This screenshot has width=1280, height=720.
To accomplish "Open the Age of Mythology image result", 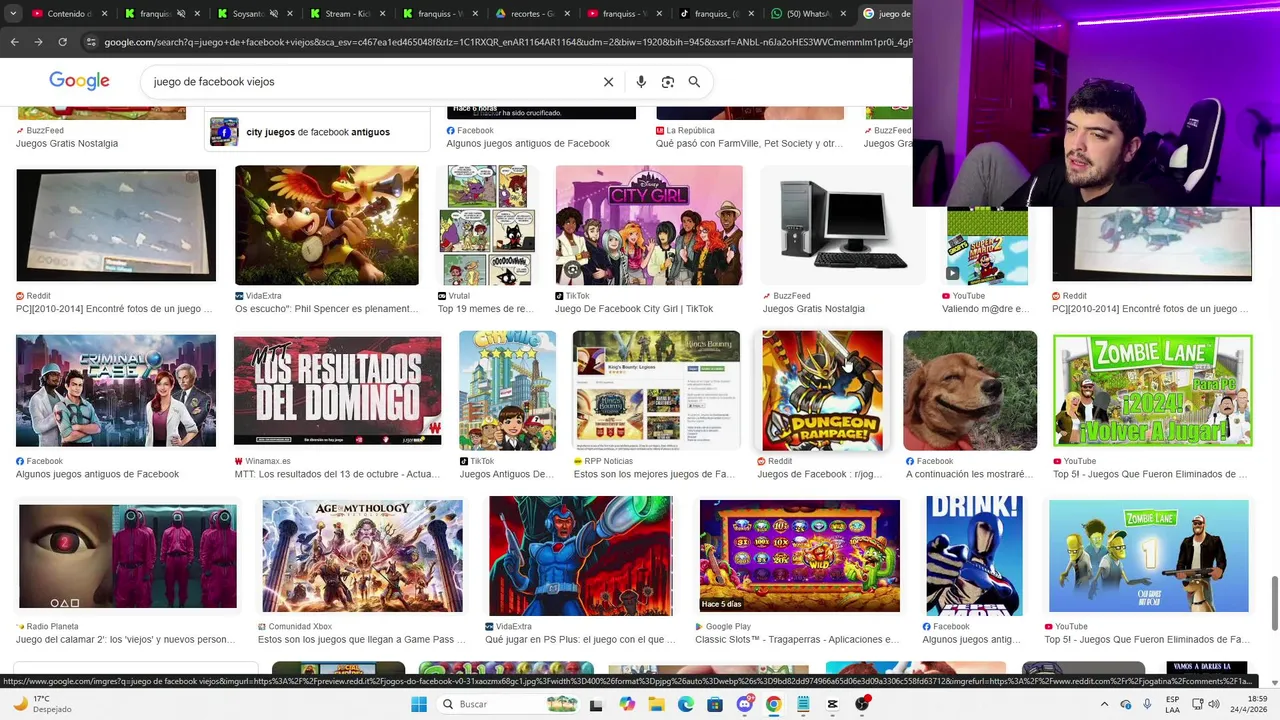I will pyautogui.click(x=362, y=556).
